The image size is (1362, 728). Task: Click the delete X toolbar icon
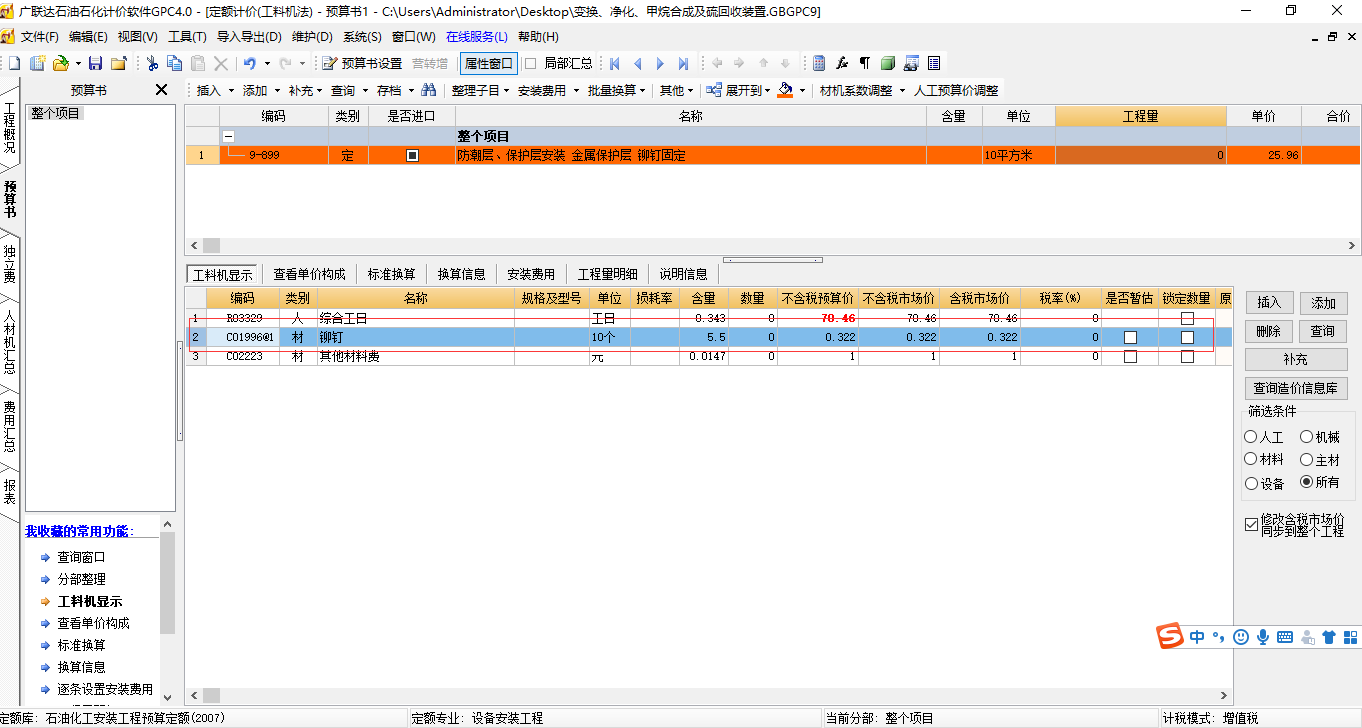[221, 63]
